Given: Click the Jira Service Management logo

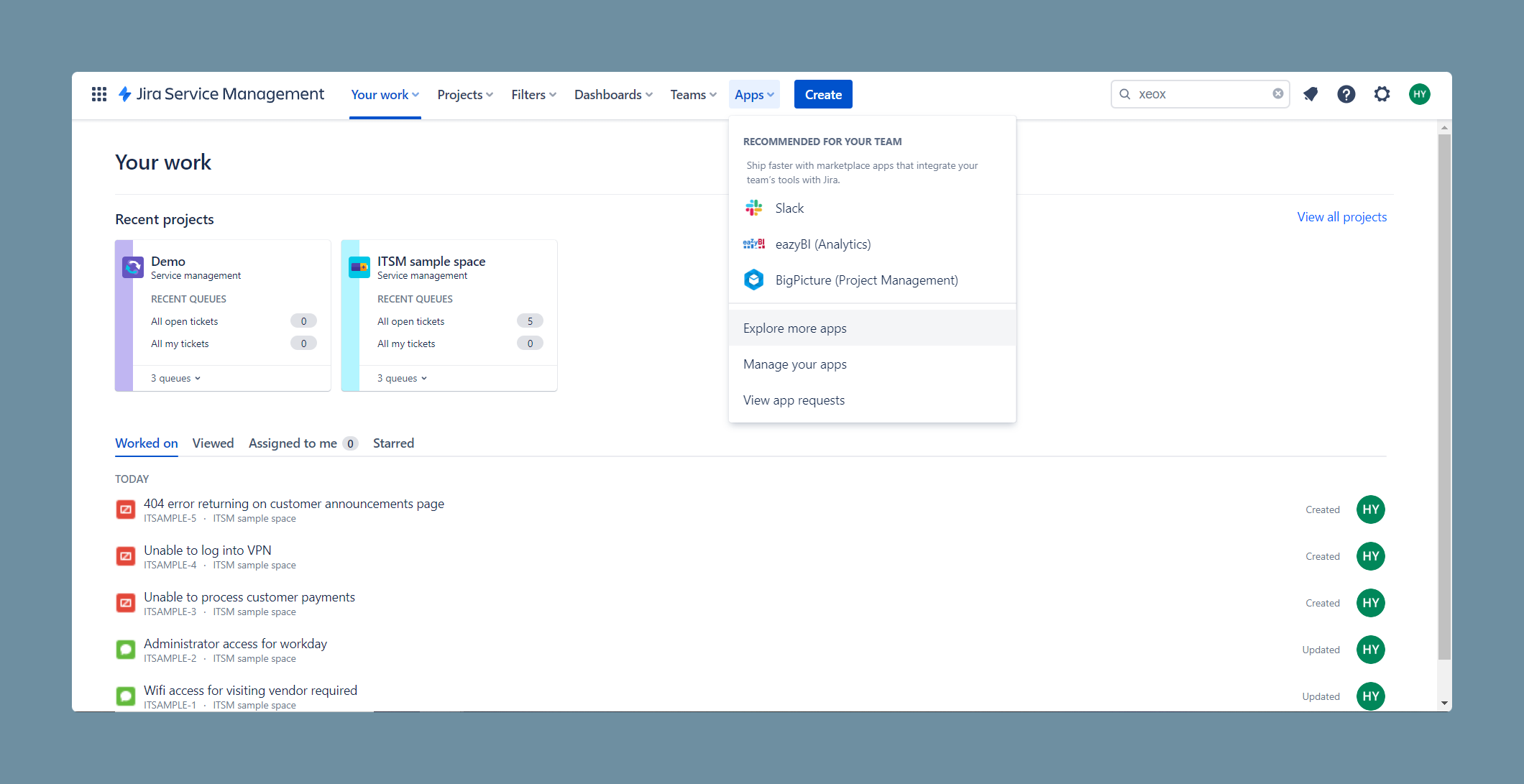Looking at the screenshot, I should pyautogui.click(x=221, y=94).
